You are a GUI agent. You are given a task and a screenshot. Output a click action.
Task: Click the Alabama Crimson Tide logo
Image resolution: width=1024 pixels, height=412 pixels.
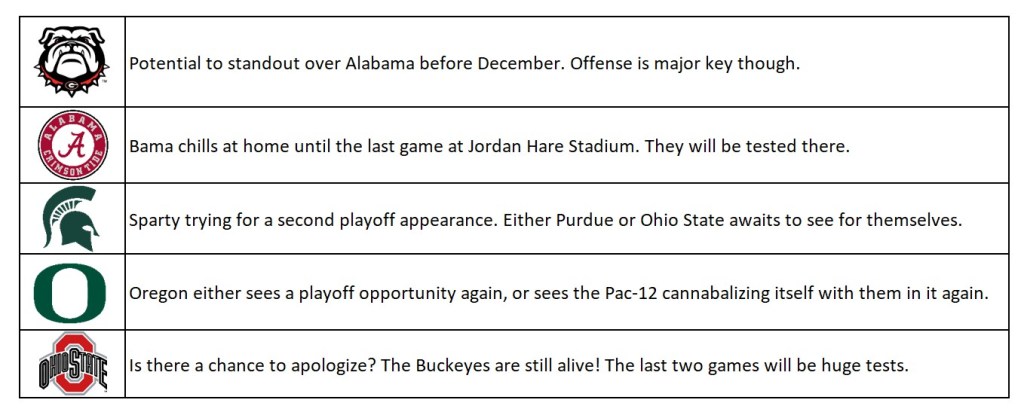(x=71, y=144)
